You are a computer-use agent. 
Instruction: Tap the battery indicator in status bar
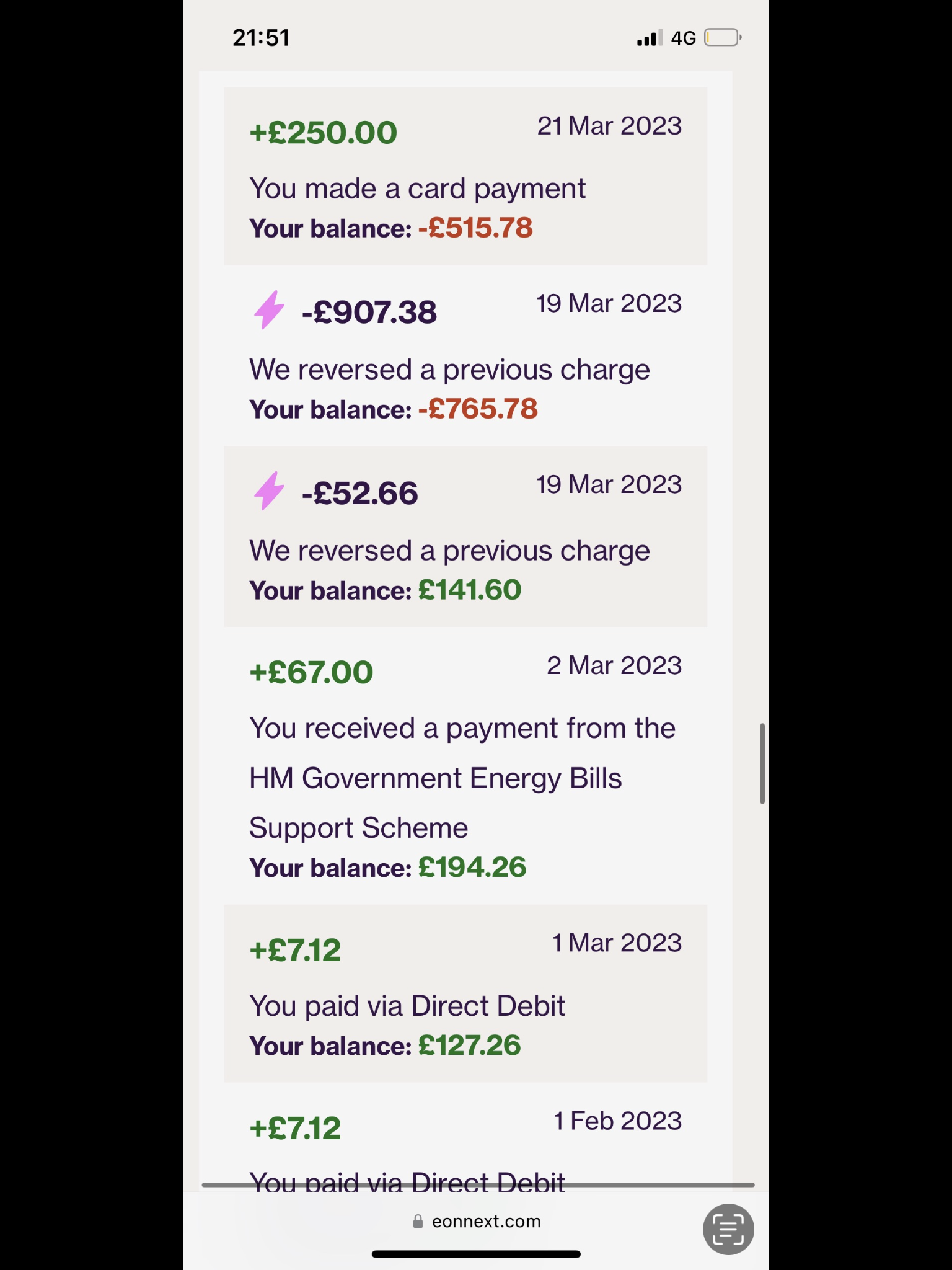click(x=723, y=38)
